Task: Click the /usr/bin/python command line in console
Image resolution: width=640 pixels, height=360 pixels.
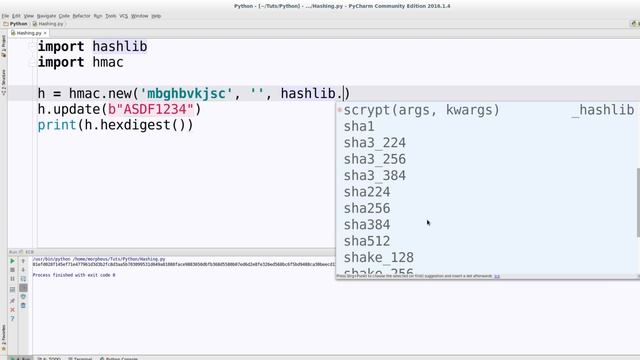Action: (99, 259)
